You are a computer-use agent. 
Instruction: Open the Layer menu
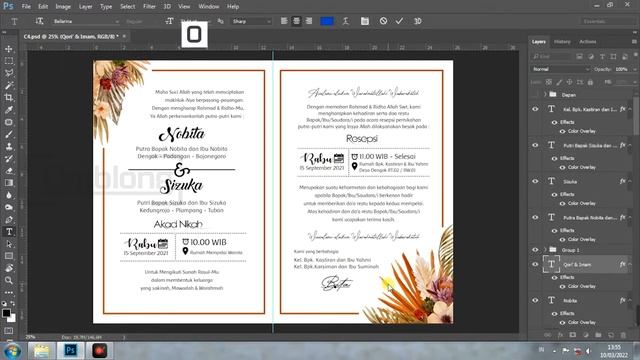pos(85,7)
